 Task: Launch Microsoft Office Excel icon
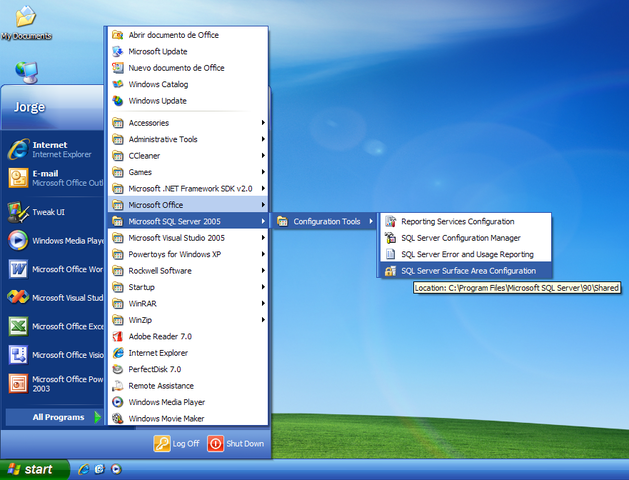18,326
